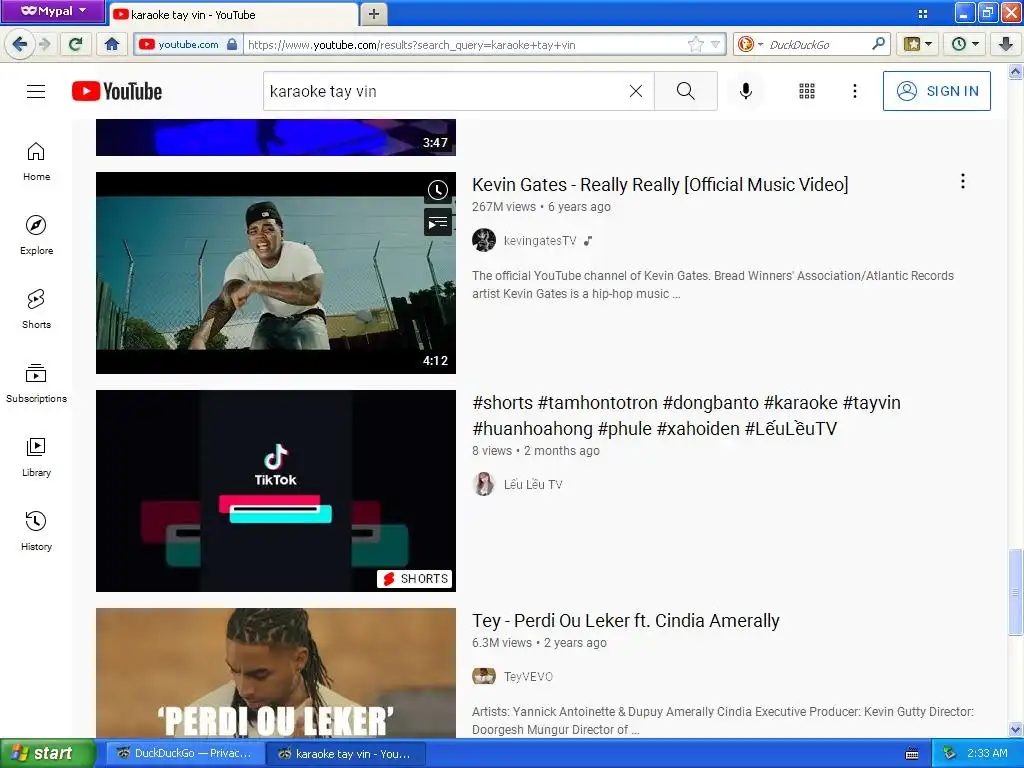Open the tab groups grid icon
Viewport: 1024px width, 768px height.
pos(923,14)
